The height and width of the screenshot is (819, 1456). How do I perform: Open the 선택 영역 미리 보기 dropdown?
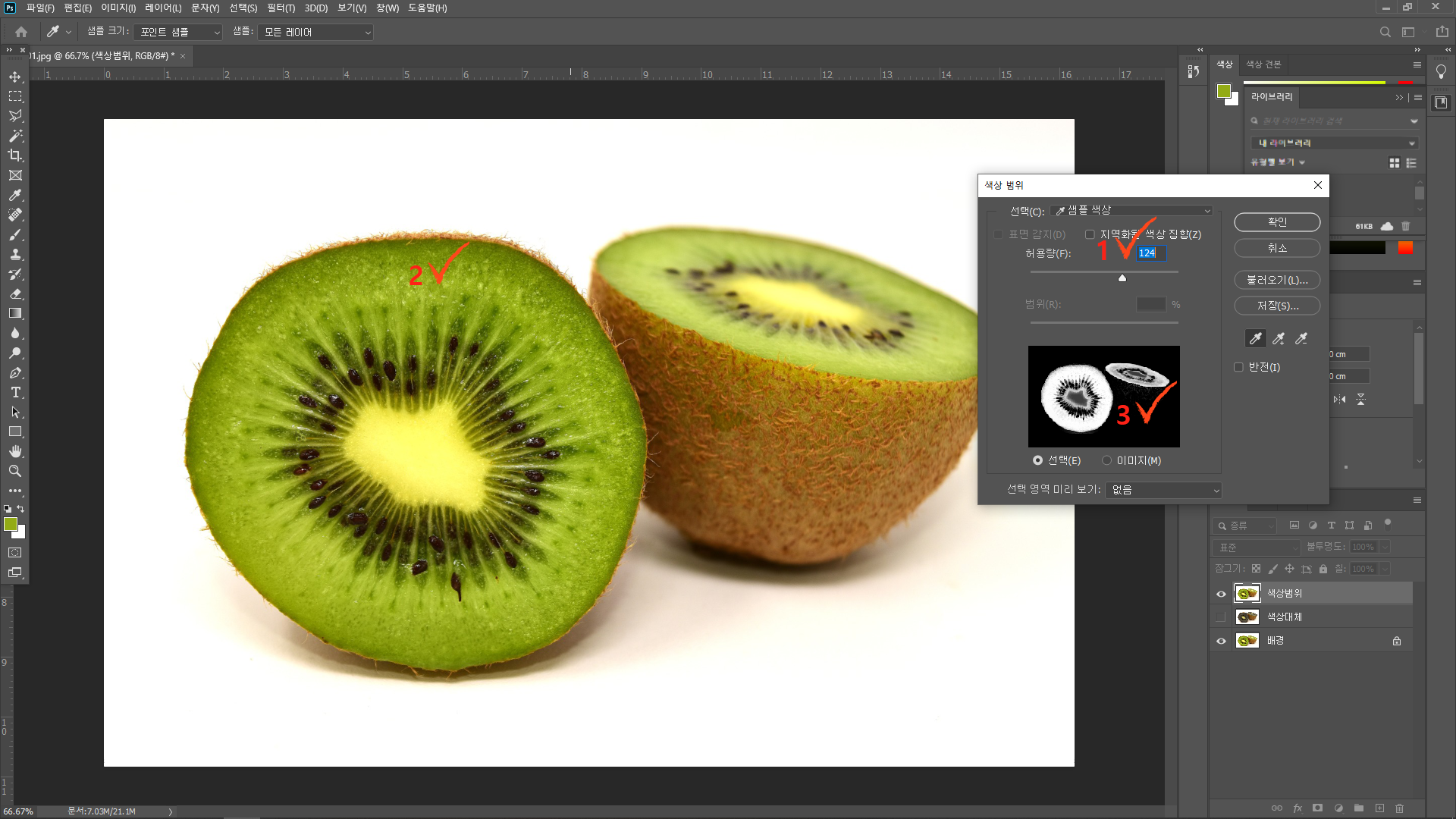tap(1163, 490)
